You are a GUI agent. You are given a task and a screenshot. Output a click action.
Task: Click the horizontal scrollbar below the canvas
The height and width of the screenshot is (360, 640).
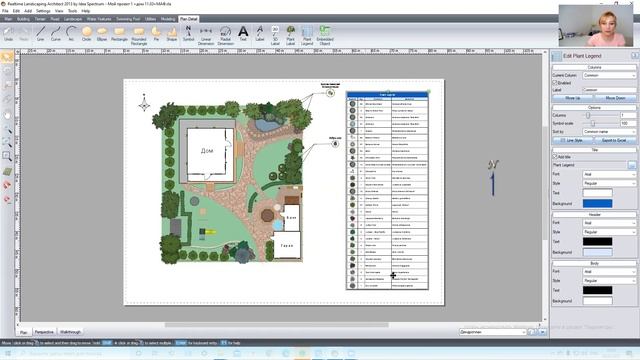277,325
